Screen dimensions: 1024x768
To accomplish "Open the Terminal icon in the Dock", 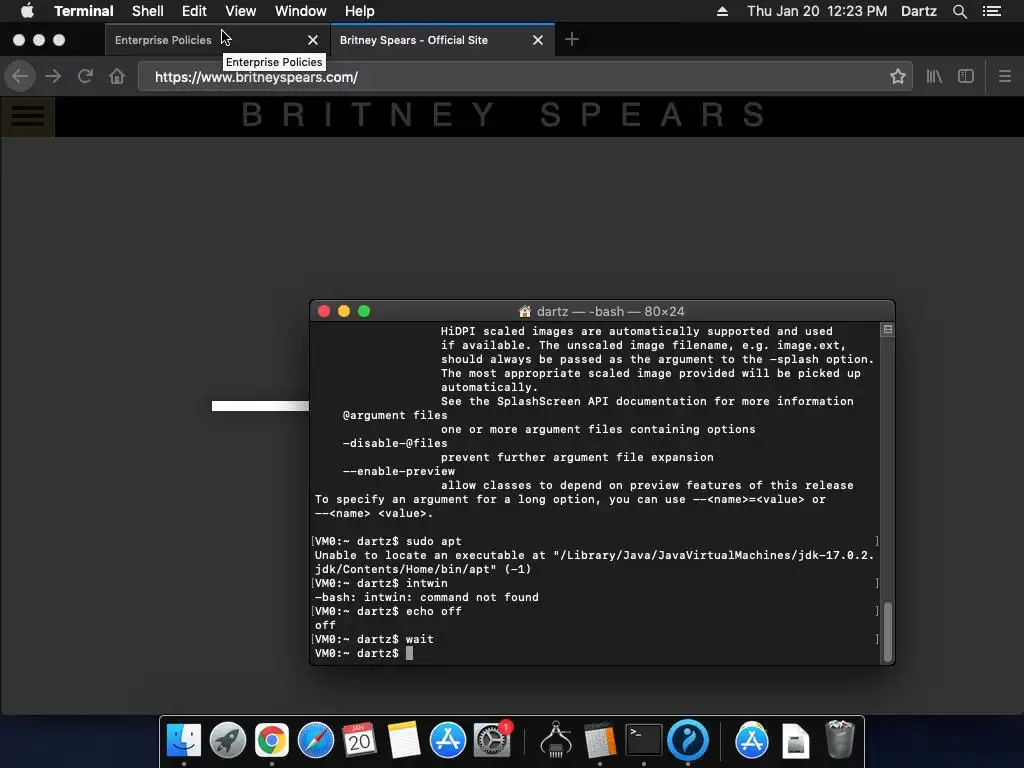I will (644, 741).
